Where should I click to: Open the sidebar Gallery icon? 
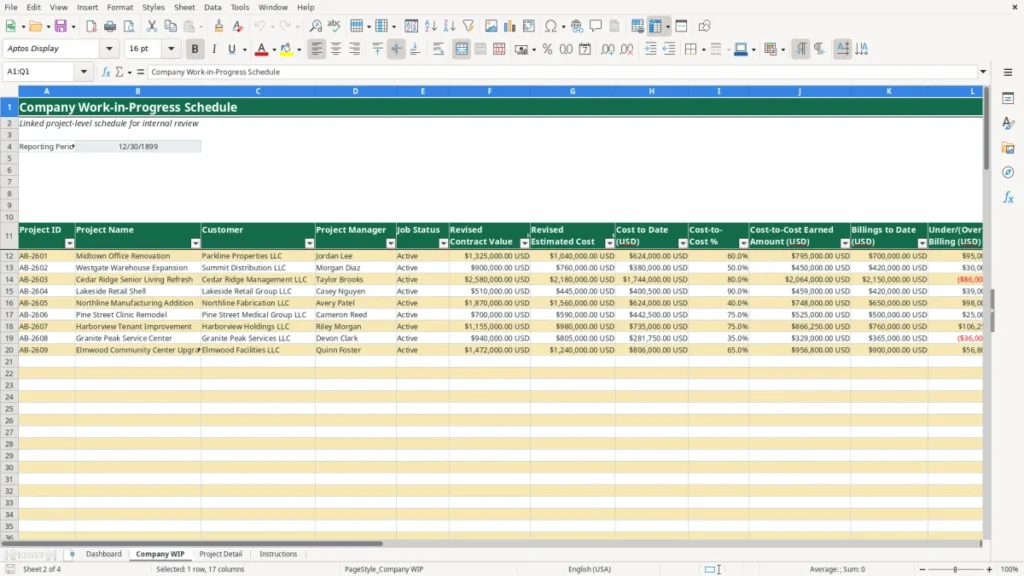tap(1008, 148)
